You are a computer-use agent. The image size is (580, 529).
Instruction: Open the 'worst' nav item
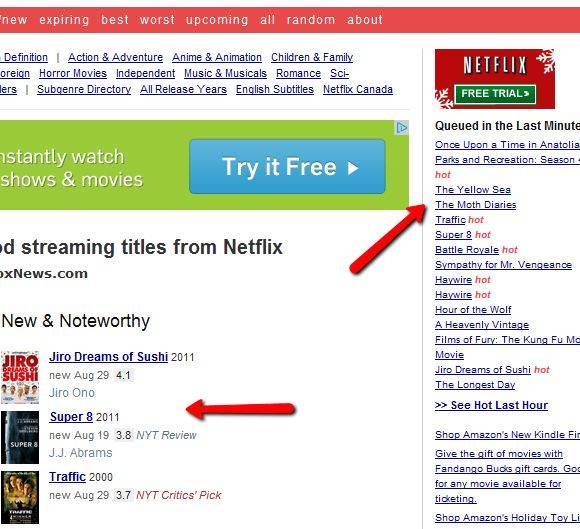(x=157, y=20)
